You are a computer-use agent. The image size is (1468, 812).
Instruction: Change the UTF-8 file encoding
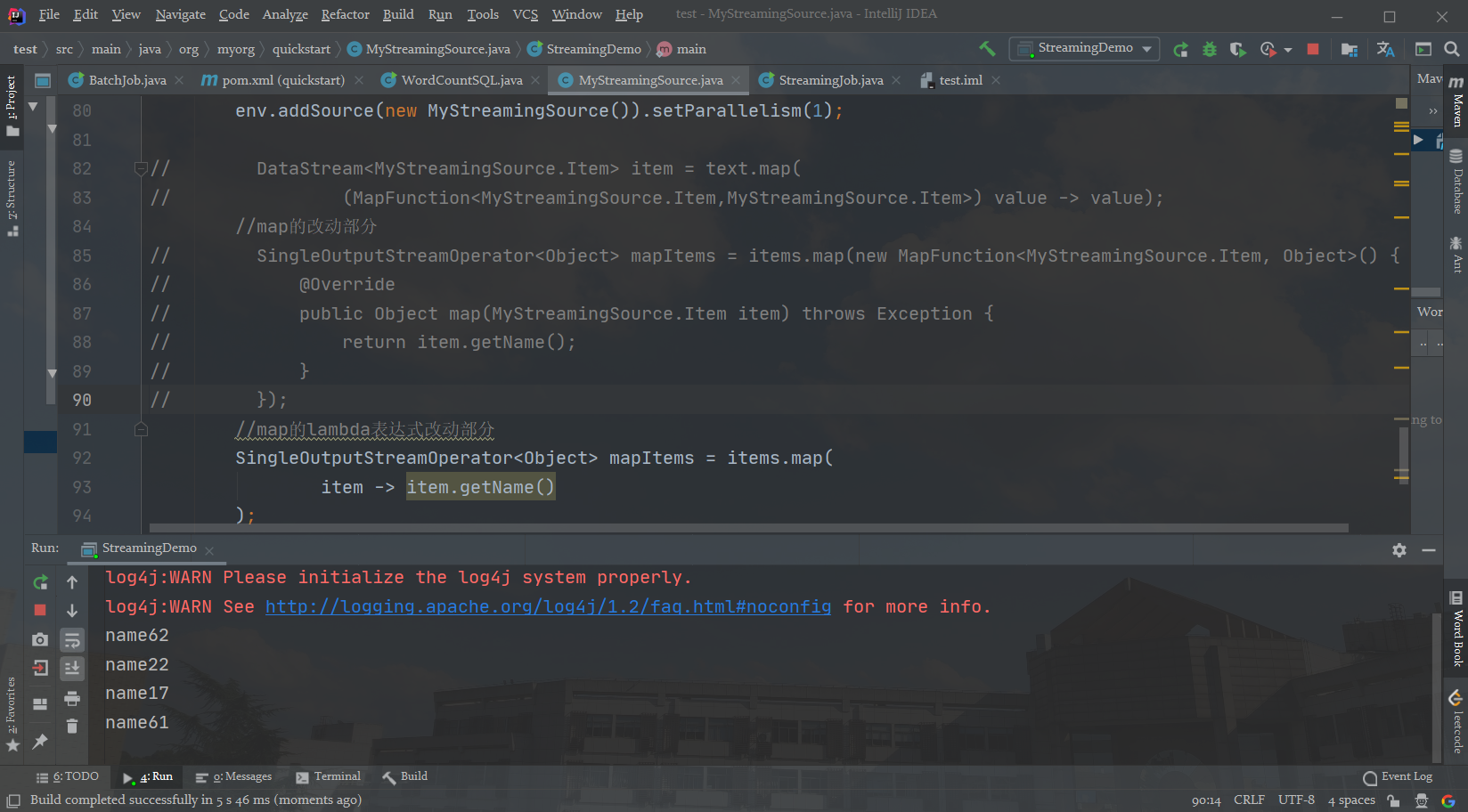[x=1296, y=800]
